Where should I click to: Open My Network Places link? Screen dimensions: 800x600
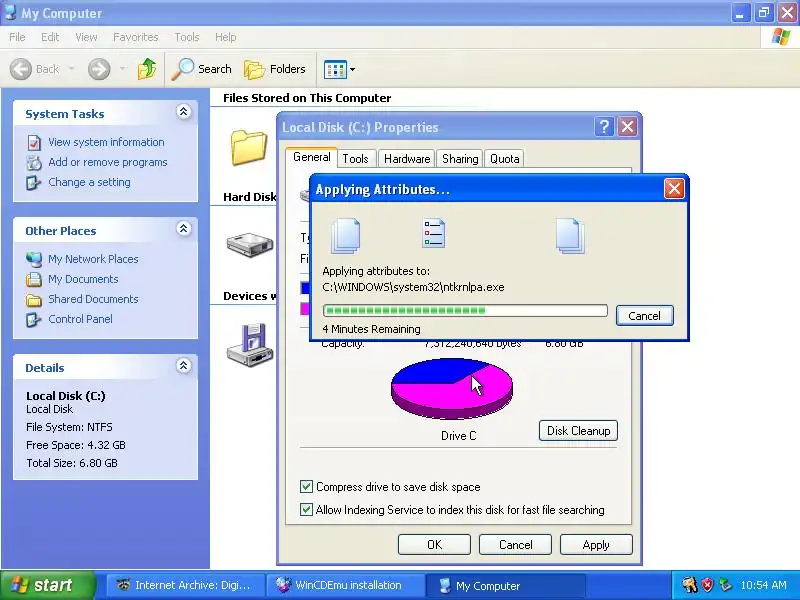93,259
